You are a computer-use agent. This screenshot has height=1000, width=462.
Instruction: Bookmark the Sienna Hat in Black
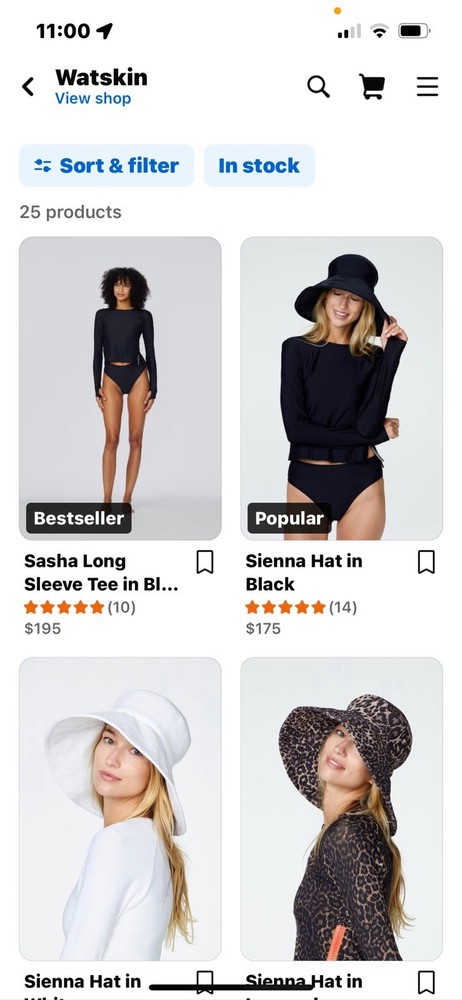coord(426,562)
